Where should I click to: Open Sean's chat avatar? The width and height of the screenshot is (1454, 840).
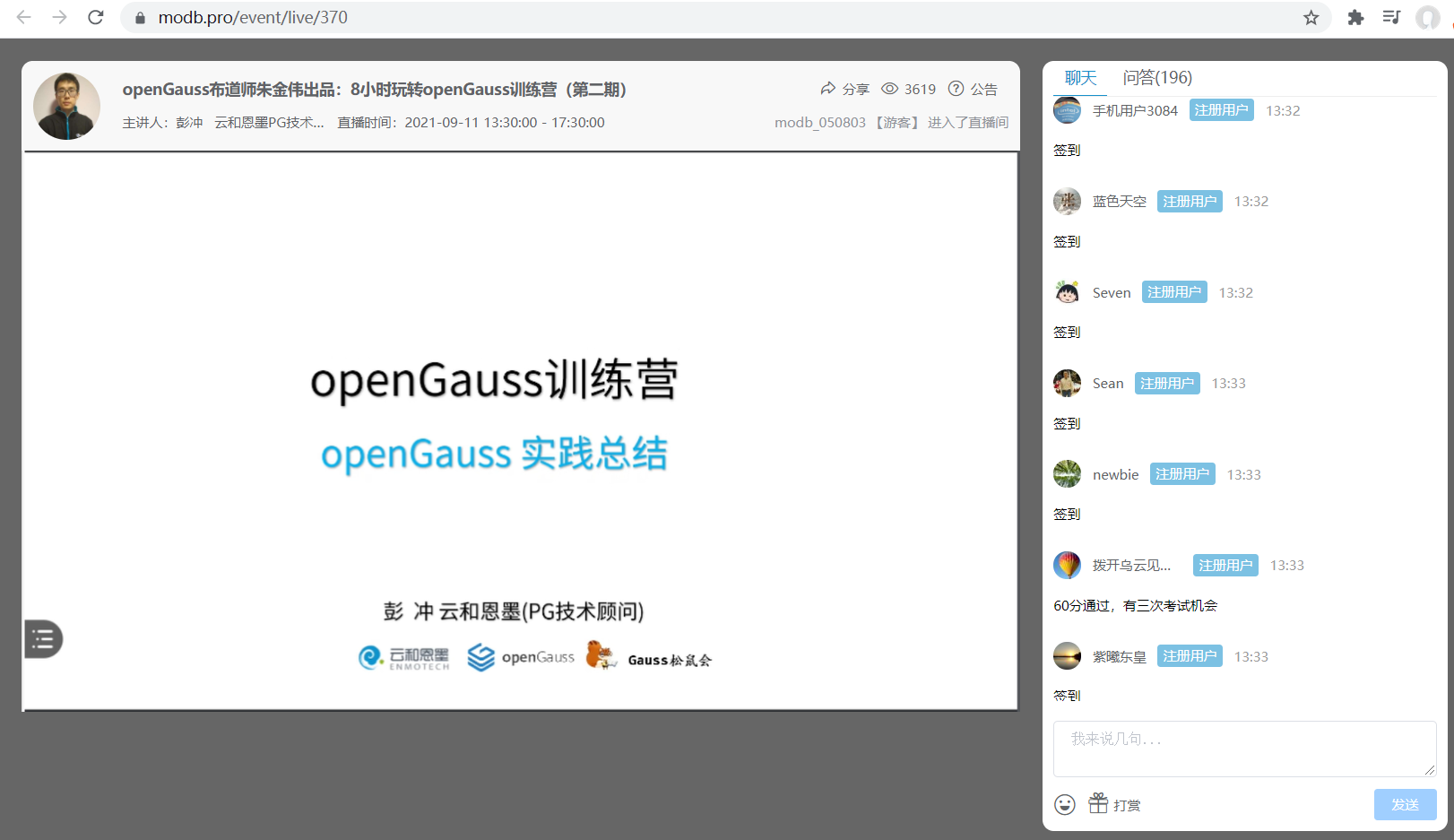(x=1067, y=383)
